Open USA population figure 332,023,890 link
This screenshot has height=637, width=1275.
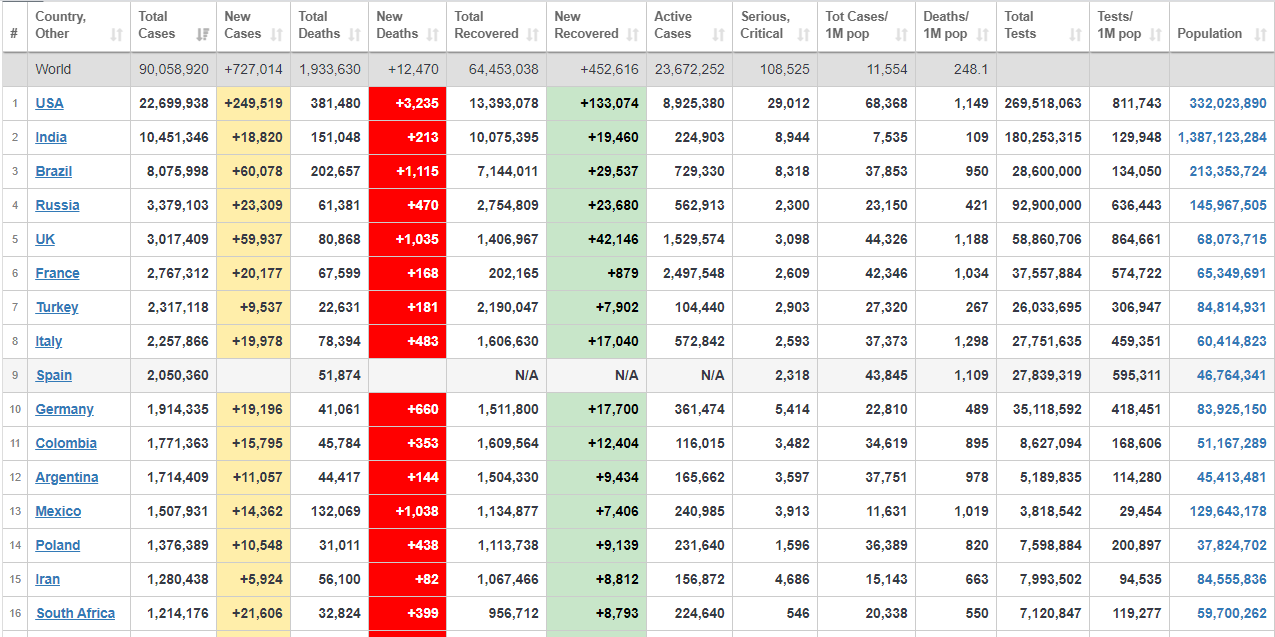coord(1228,103)
